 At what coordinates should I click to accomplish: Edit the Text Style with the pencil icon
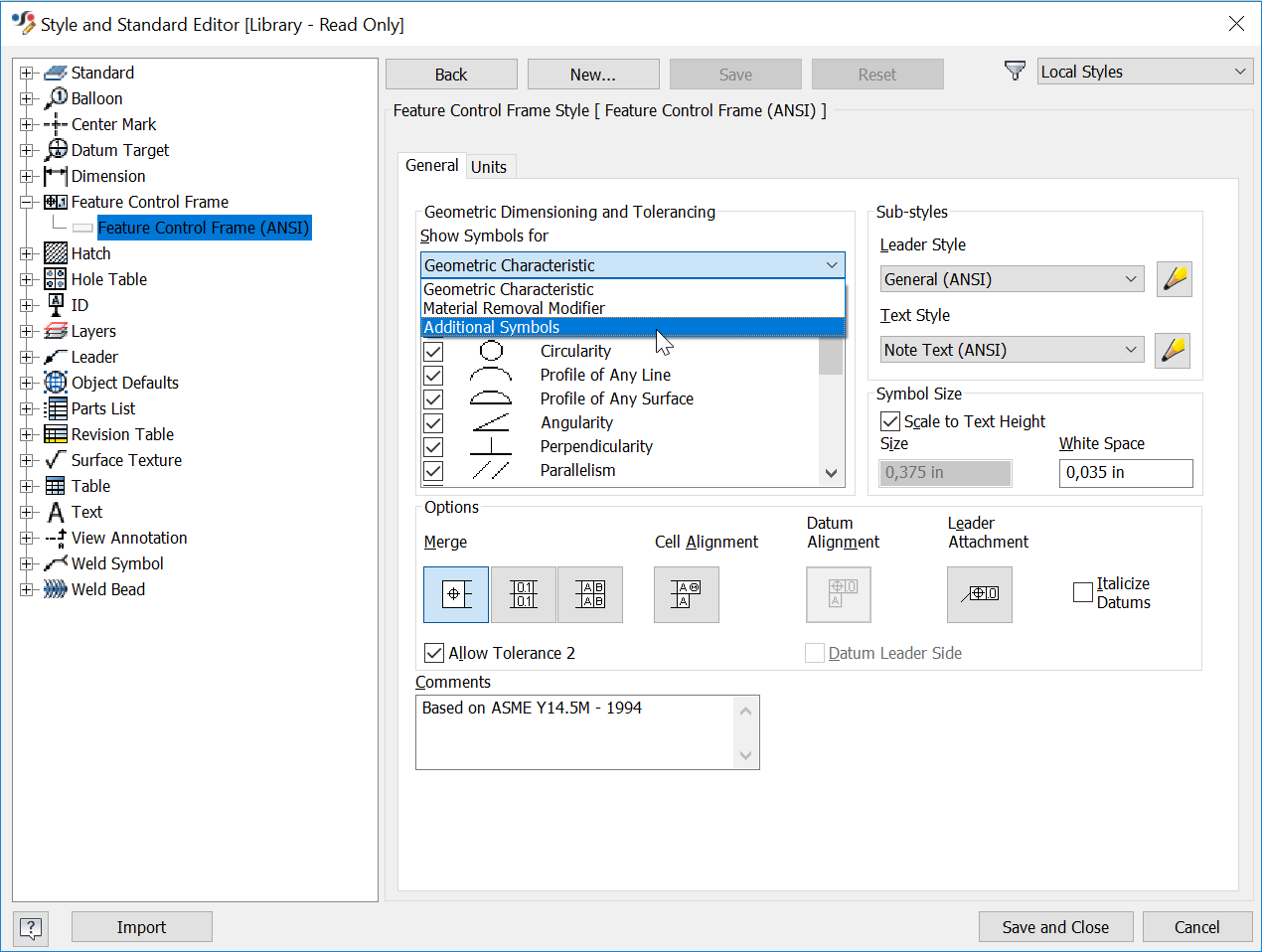point(1174,350)
